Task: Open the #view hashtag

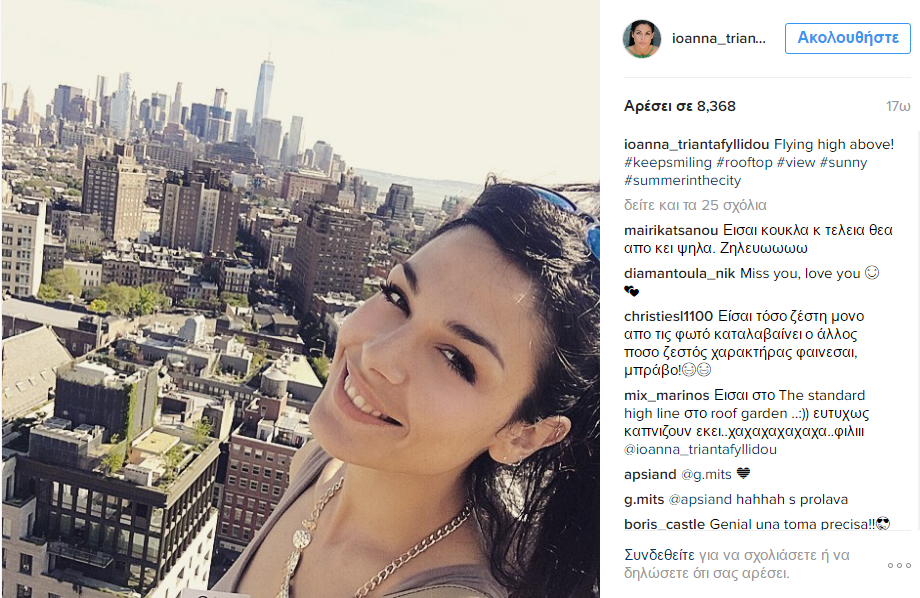Action: 796,163
